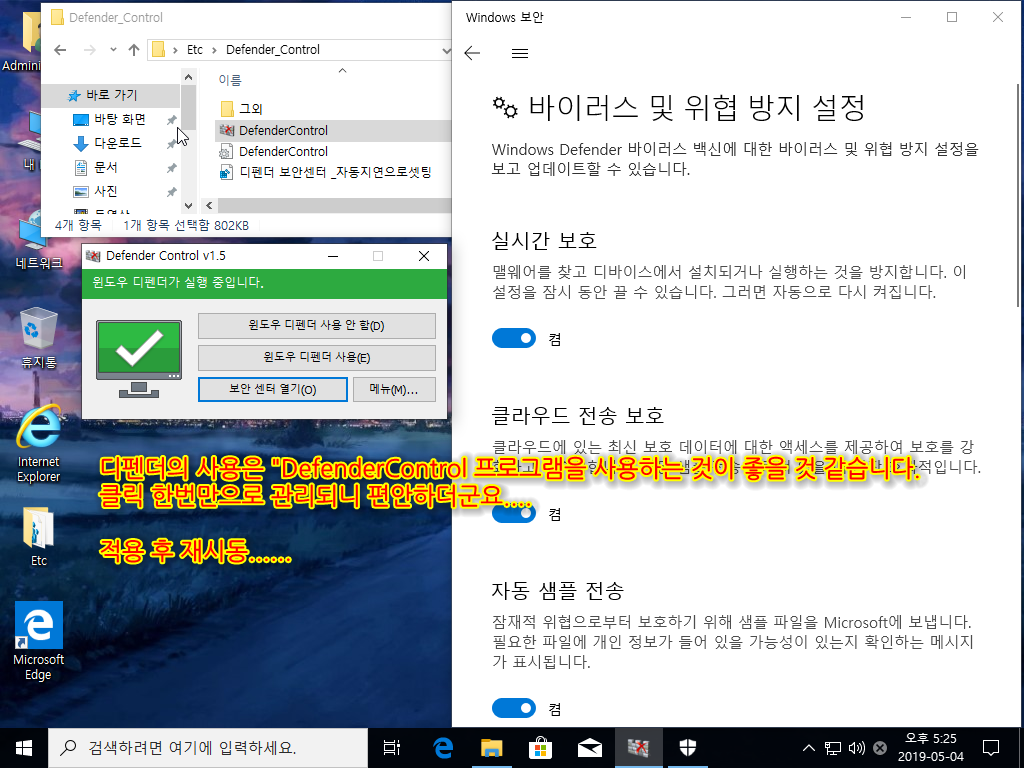
Task: Click the taskbar clock showing 오후 5:25
Action: pos(931,748)
